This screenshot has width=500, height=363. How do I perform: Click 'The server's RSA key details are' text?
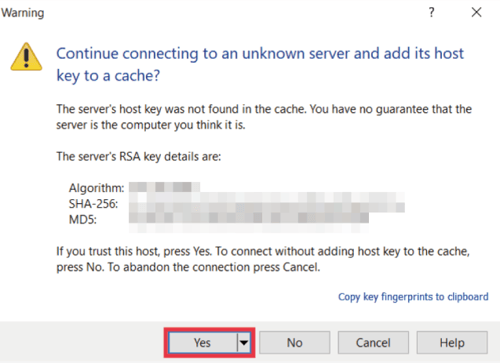click(x=139, y=156)
